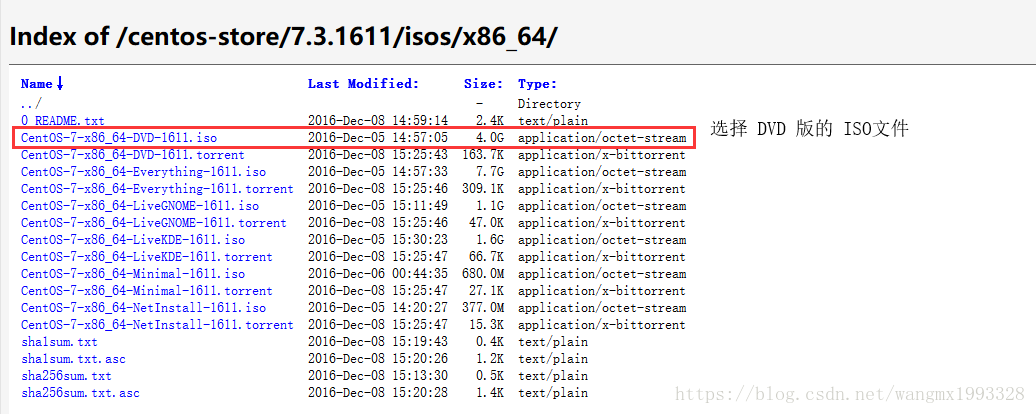Click the 7.7G size of Everything iso
1036x414 pixels.
(x=490, y=172)
